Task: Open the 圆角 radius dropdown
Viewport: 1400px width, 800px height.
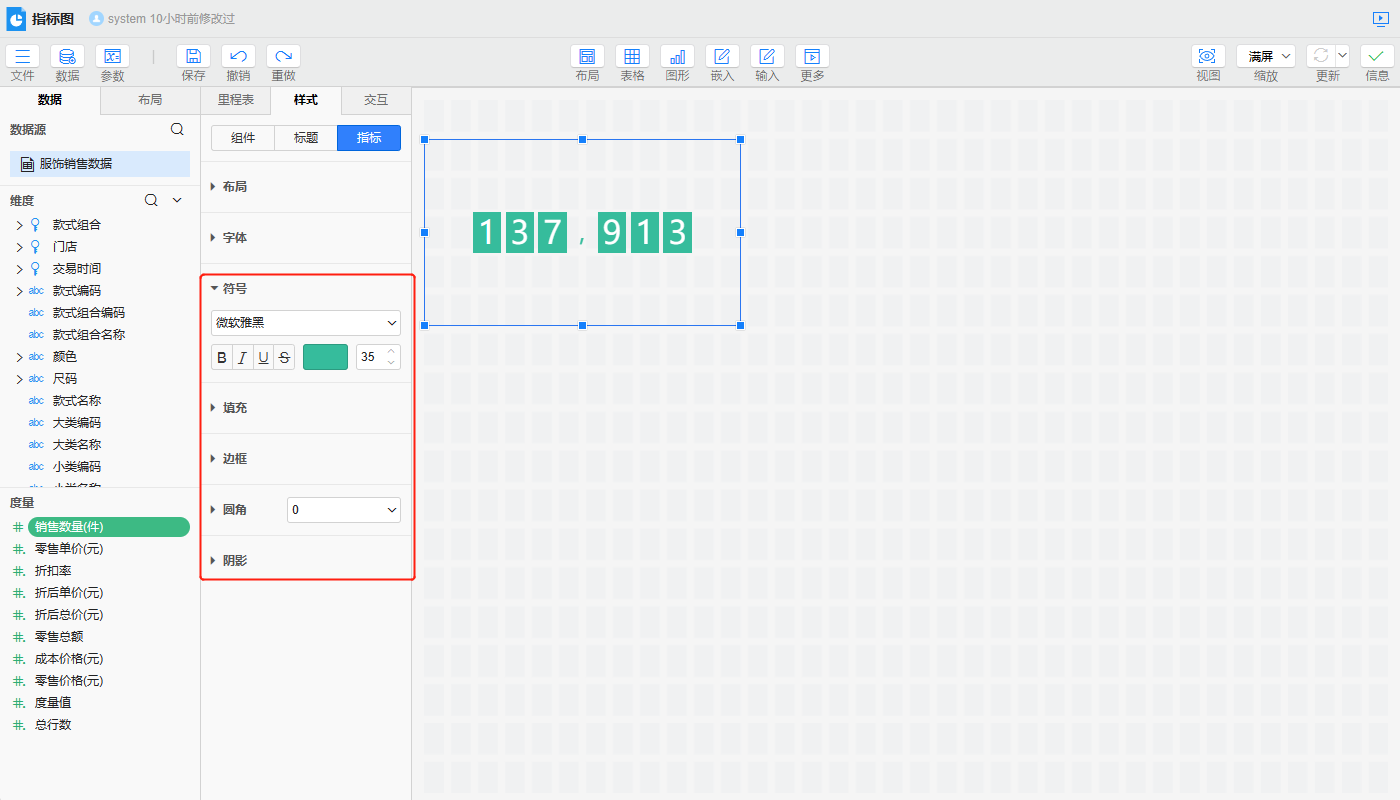Action: pyautogui.click(x=343, y=510)
